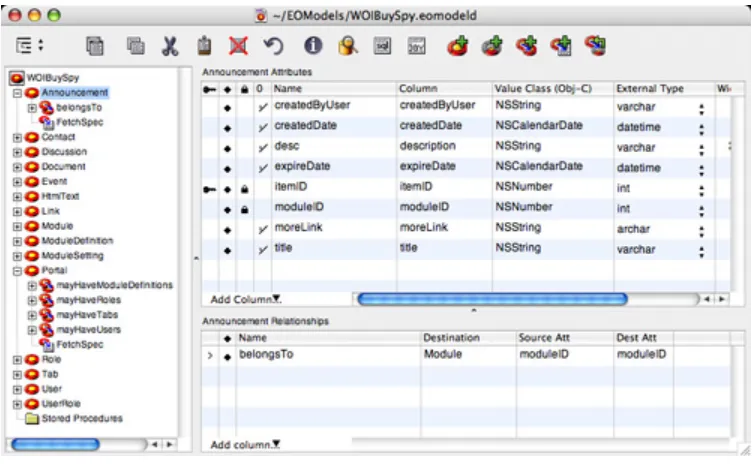Click the toolbar icon right of SQL

pos(416,46)
